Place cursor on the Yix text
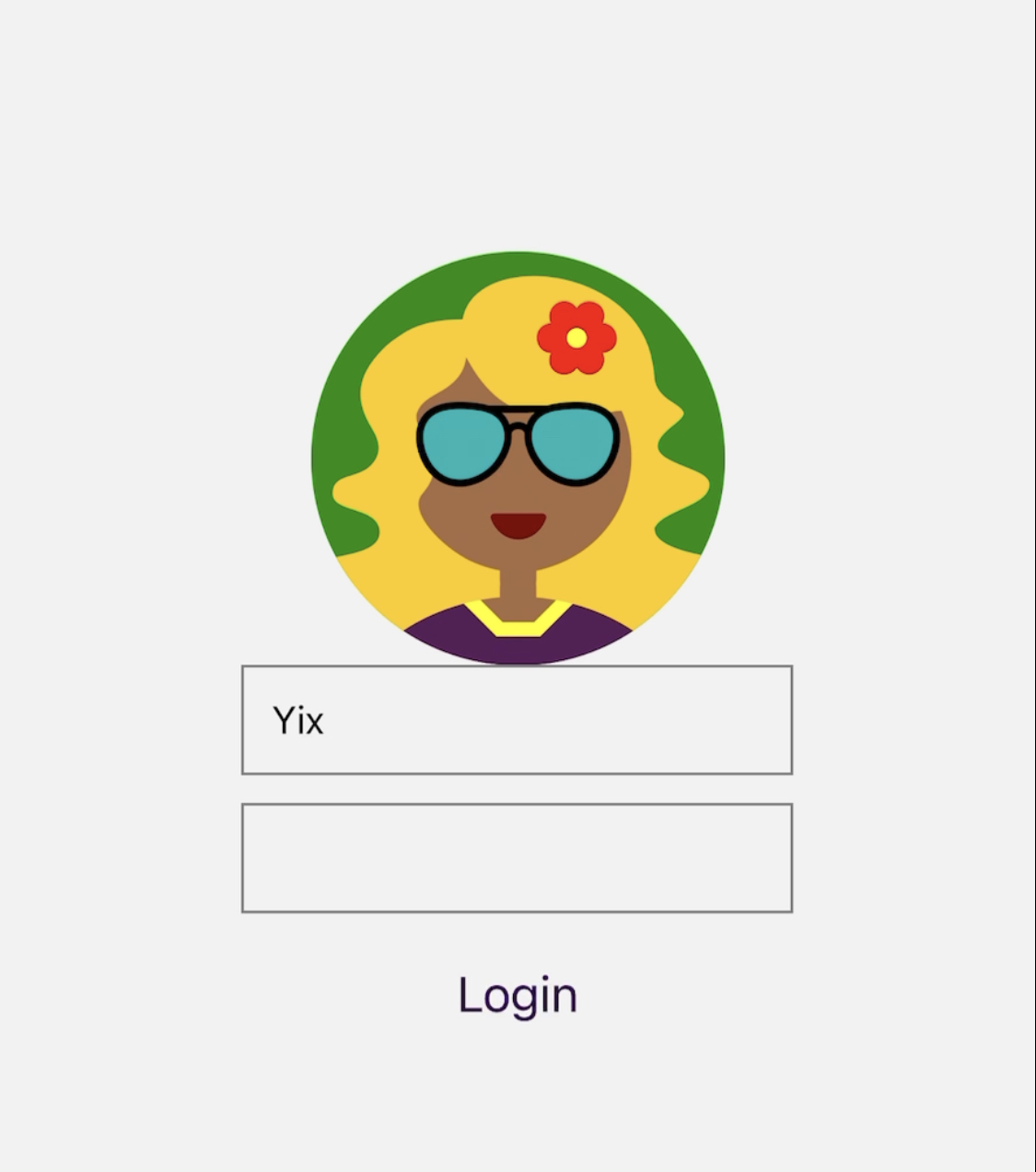The image size is (1036, 1172). pyautogui.click(x=298, y=721)
